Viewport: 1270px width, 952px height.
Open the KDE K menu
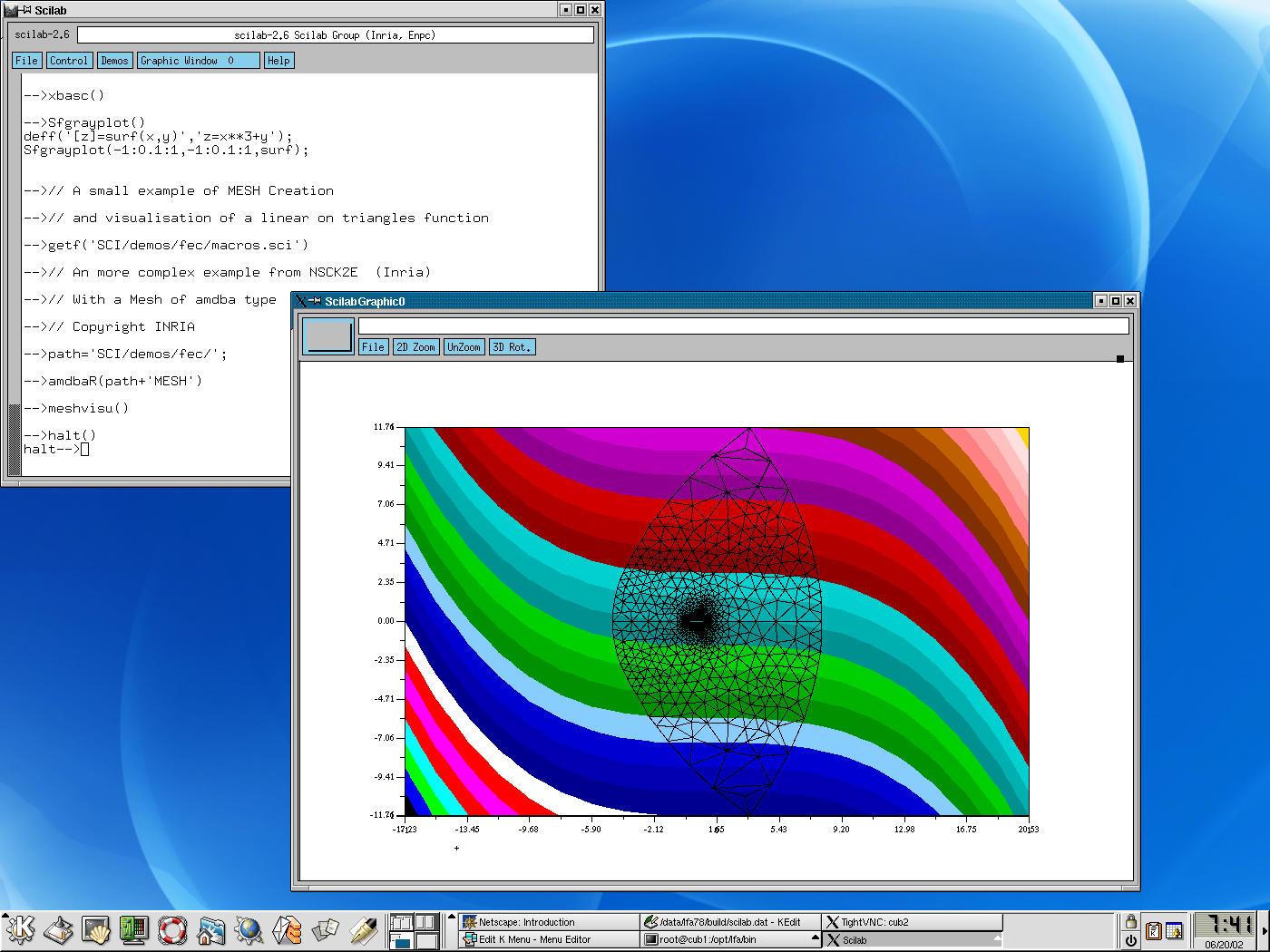click(20, 931)
